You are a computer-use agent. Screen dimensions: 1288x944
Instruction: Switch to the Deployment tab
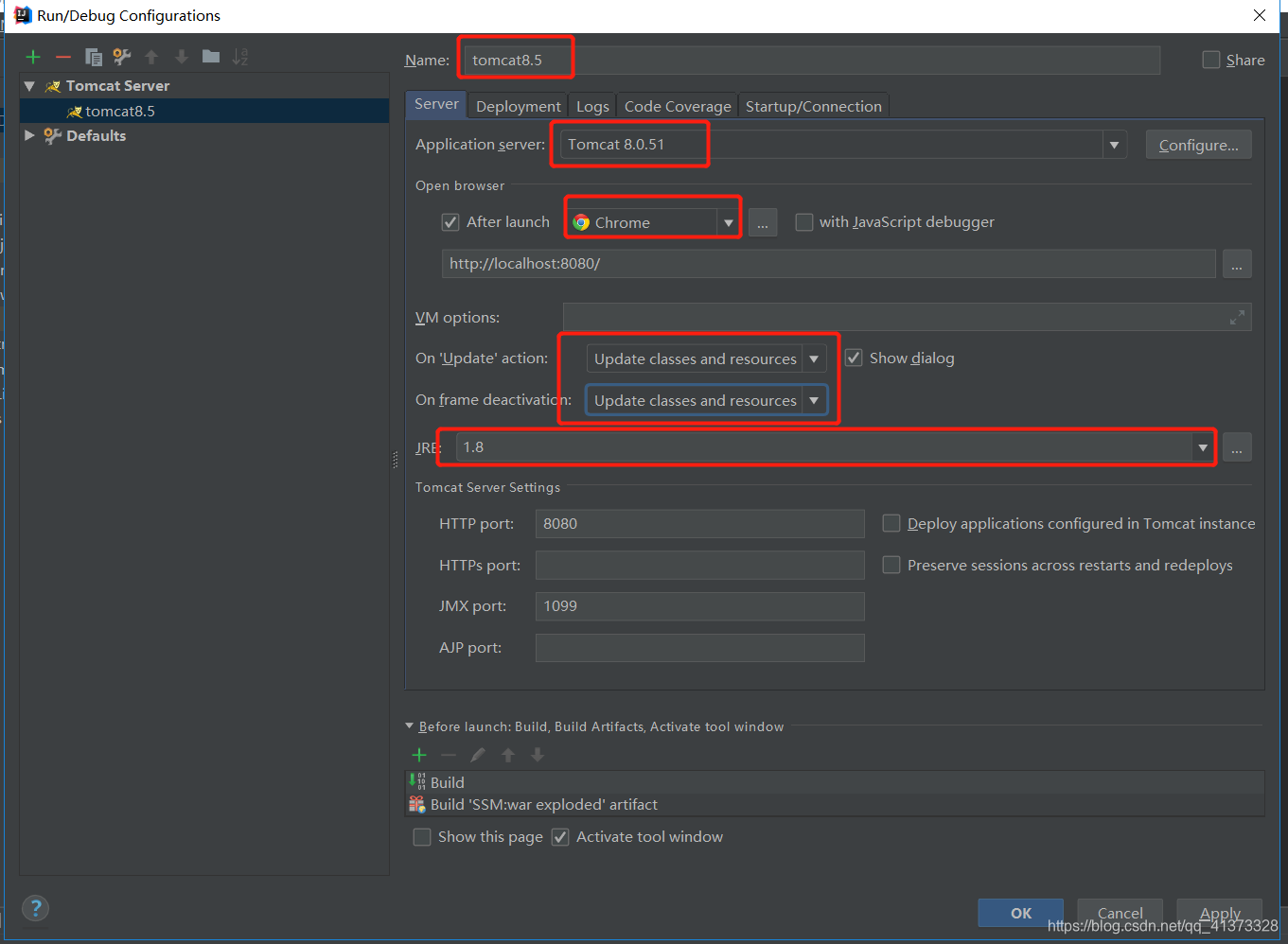tap(518, 106)
